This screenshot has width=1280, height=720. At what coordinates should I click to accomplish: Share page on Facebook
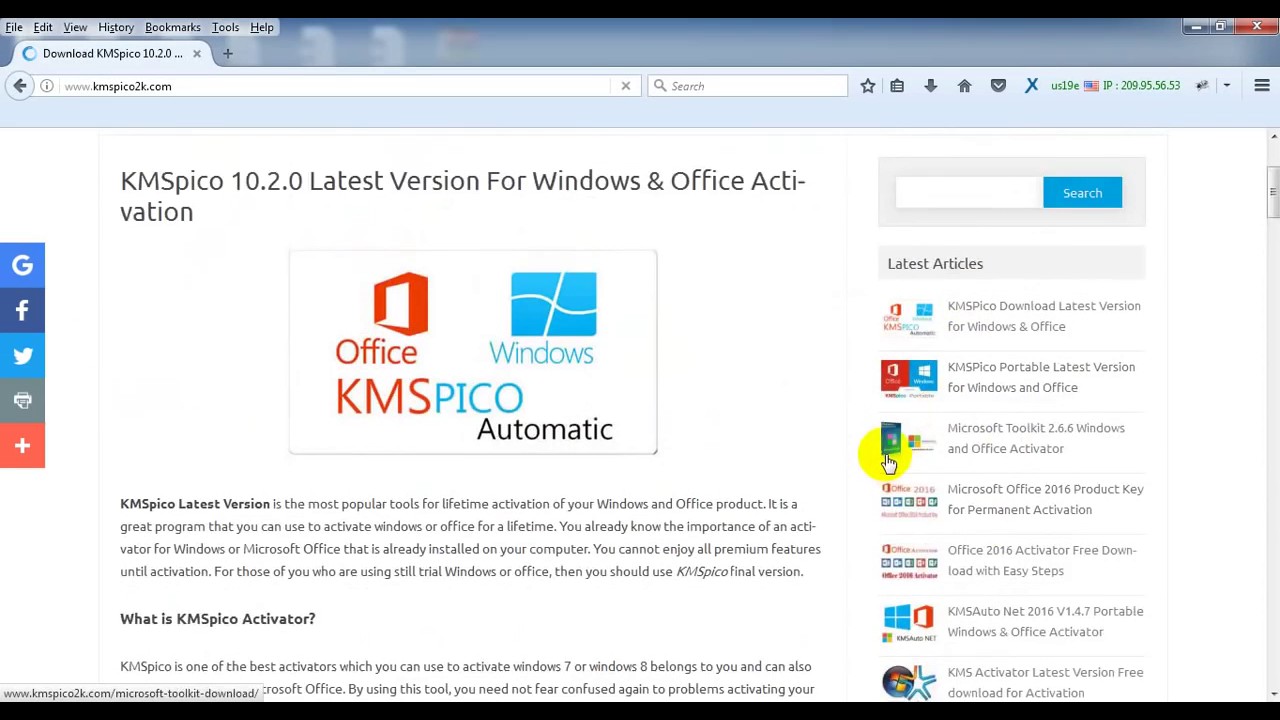22,311
